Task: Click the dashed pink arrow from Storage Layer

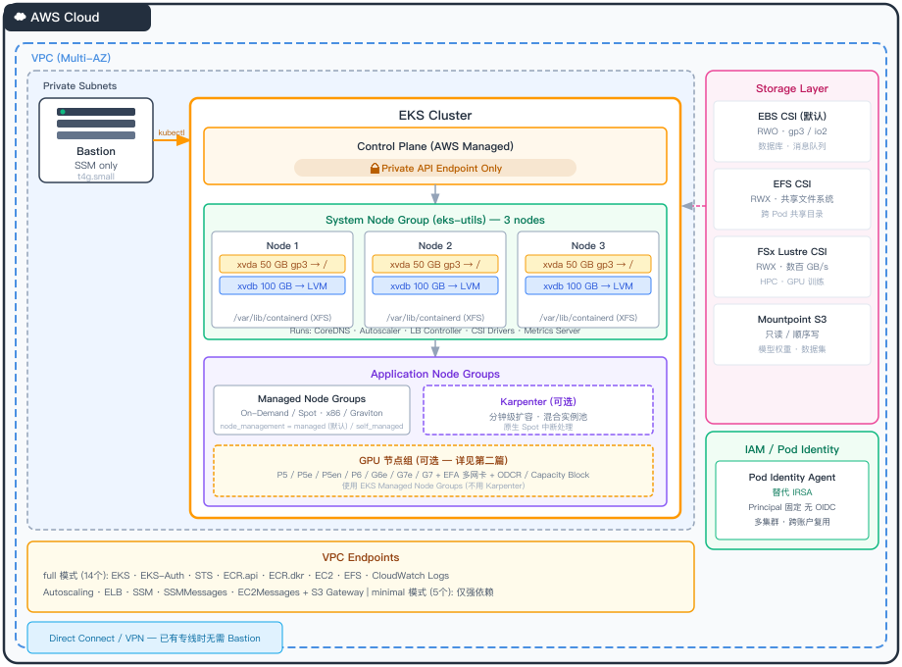Action: coord(694,206)
